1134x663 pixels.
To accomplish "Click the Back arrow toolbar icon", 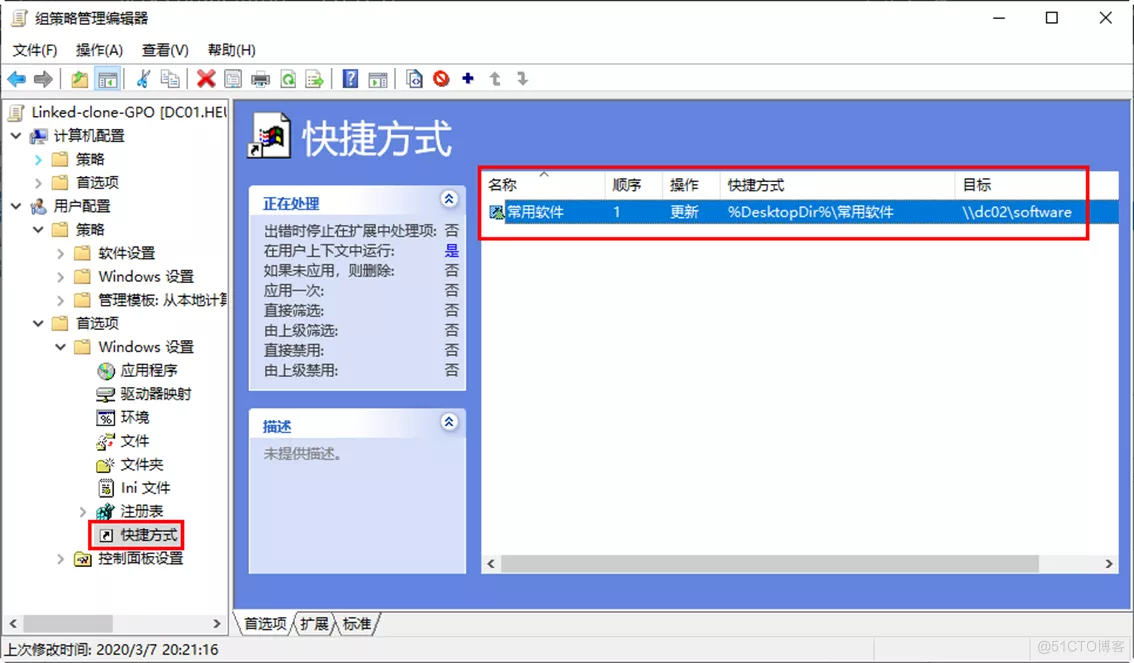I will coord(17,79).
